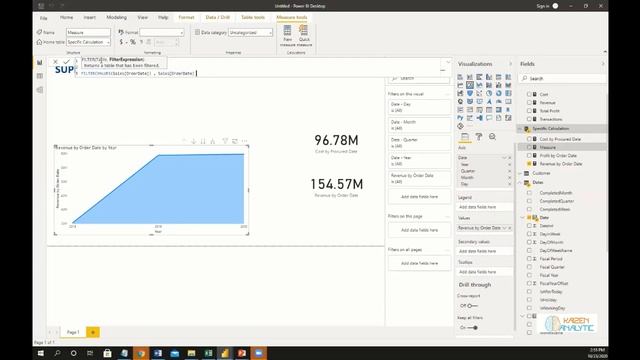This screenshot has height=360, width=640.
Task: Check the Cost field checkbox
Action: pos(529,94)
